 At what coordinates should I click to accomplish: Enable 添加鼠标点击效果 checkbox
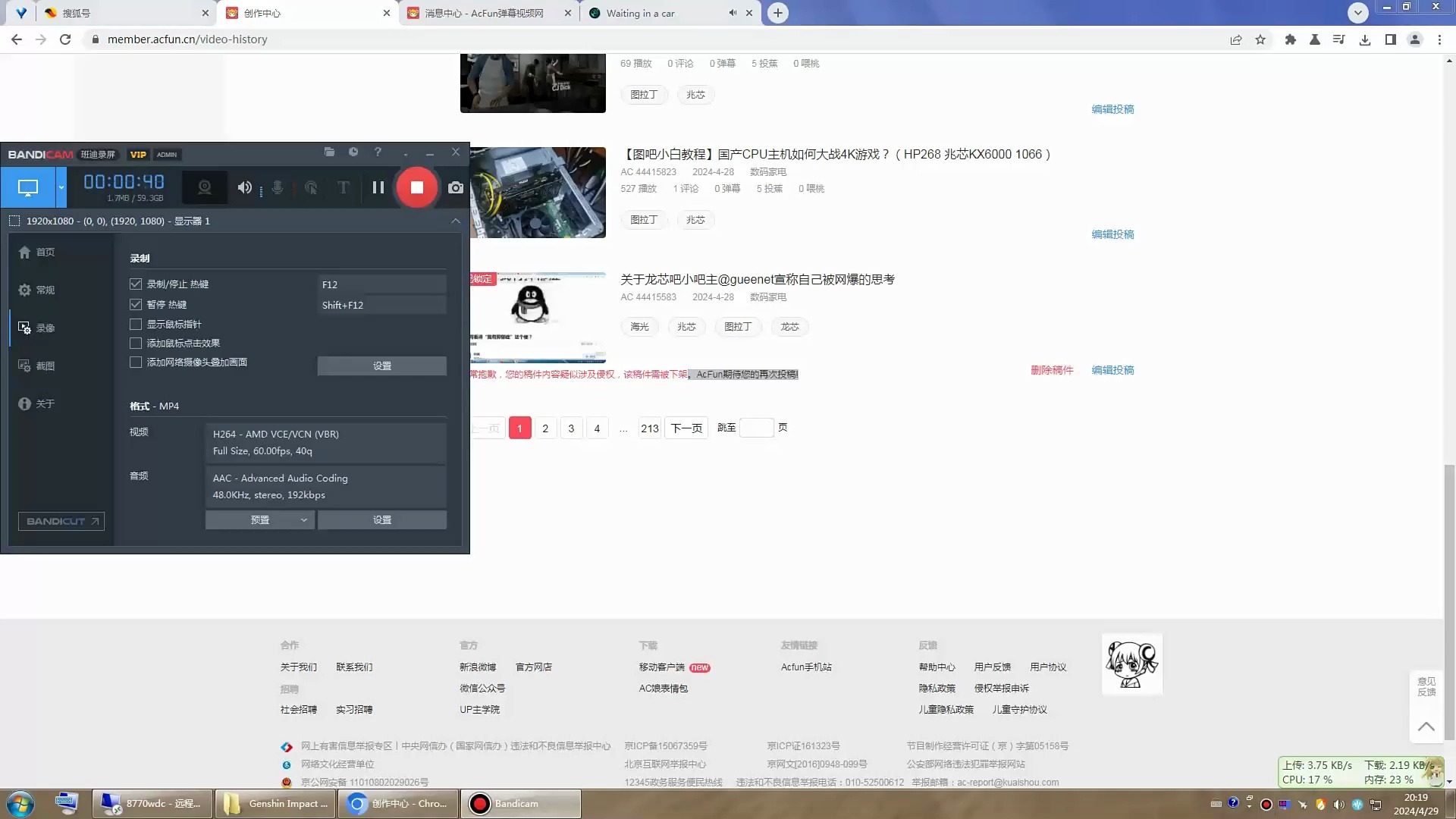pyautogui.click(x=136, y=343)
